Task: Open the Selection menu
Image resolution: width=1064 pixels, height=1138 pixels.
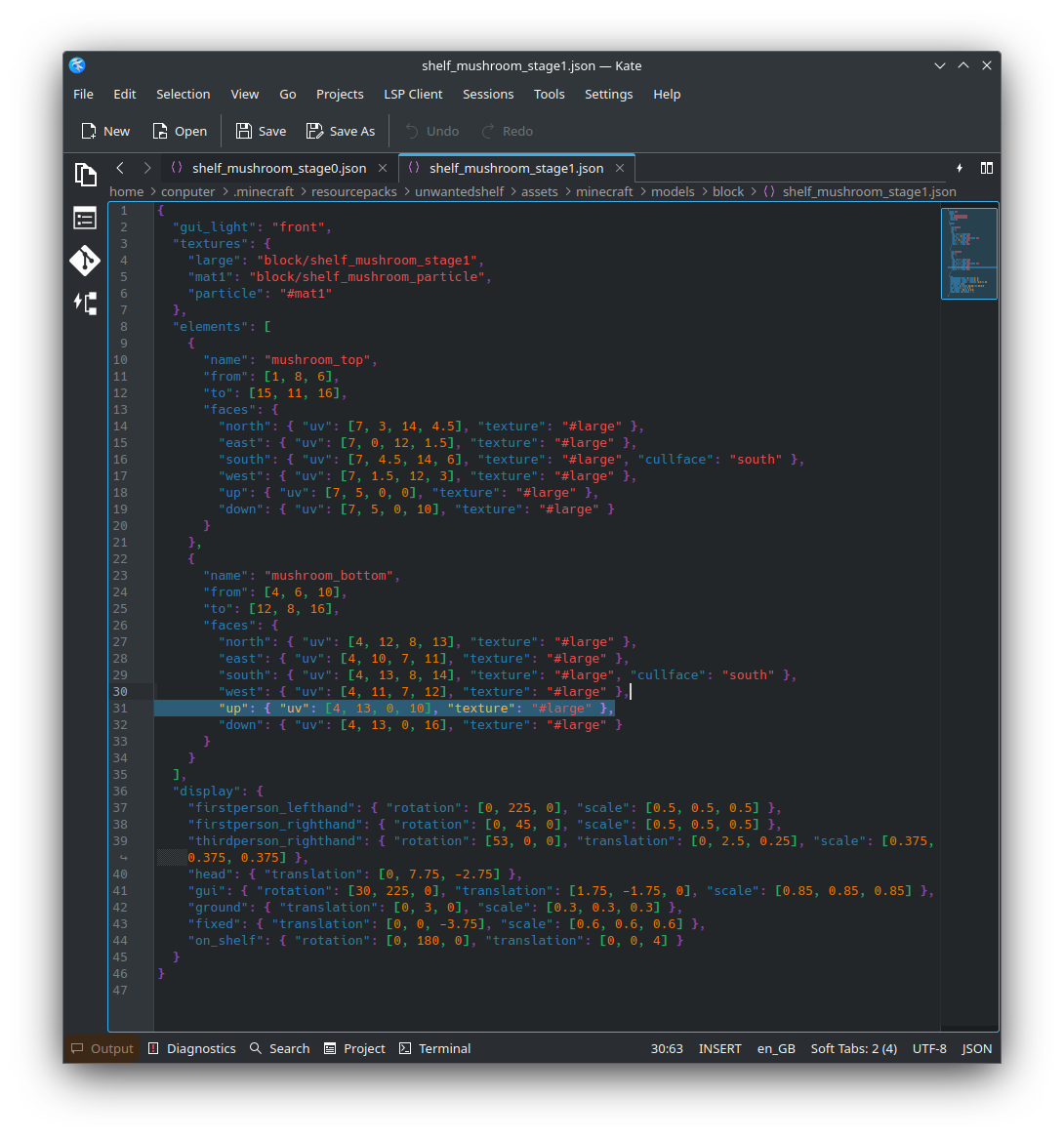Action: tap(183, 94)
